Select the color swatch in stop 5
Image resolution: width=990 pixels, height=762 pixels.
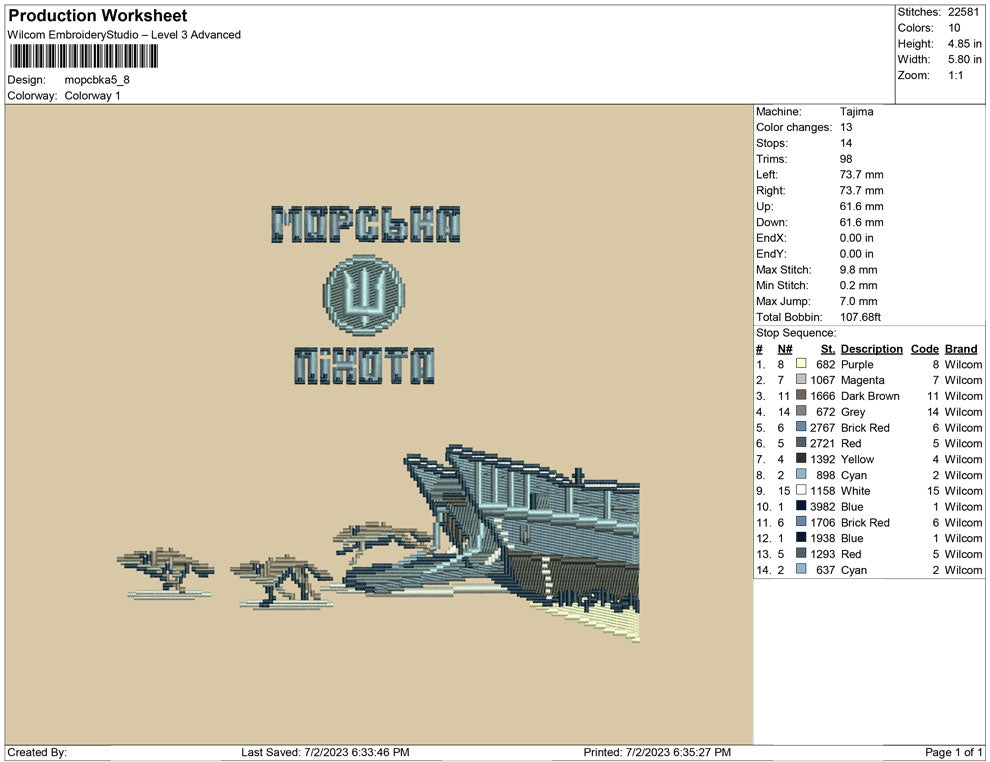click(801, 427)
